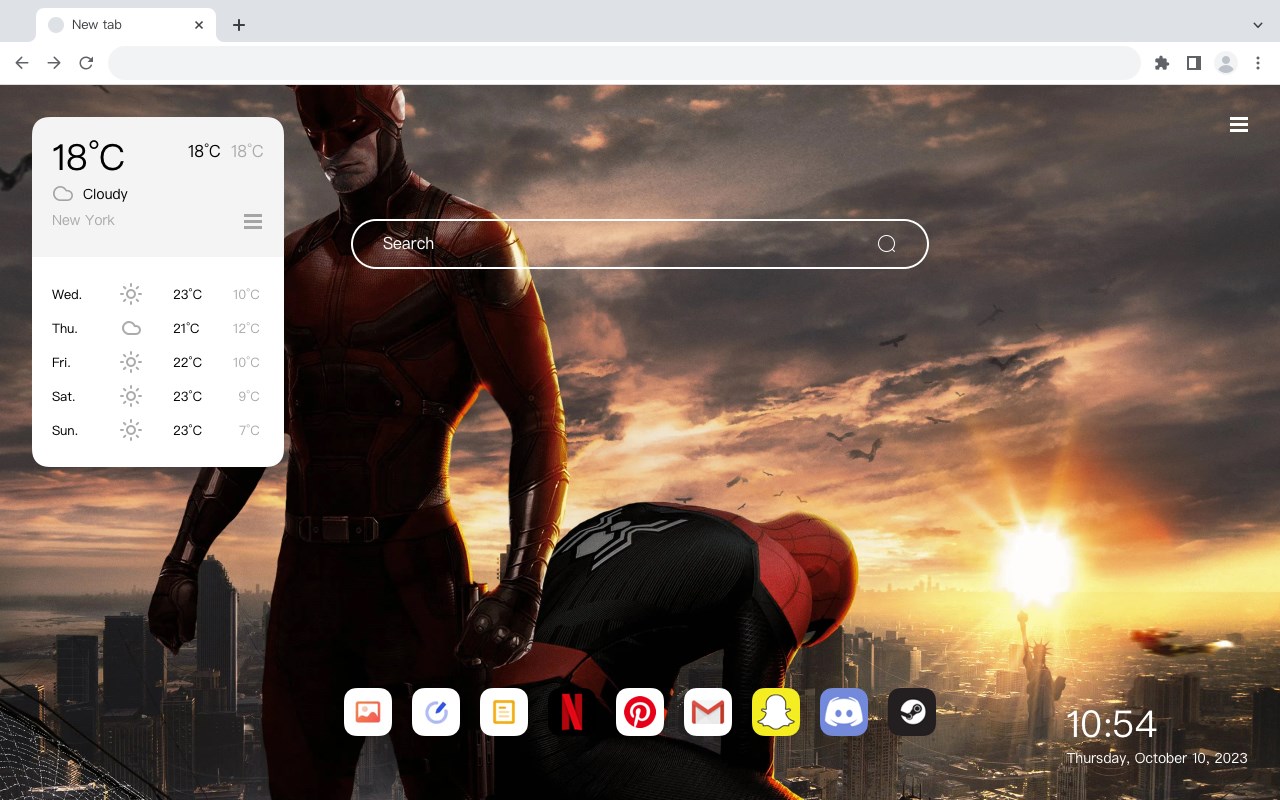Launch the Steam shortcut
The image size is (1280, 800).
click(x=912, y=712)
